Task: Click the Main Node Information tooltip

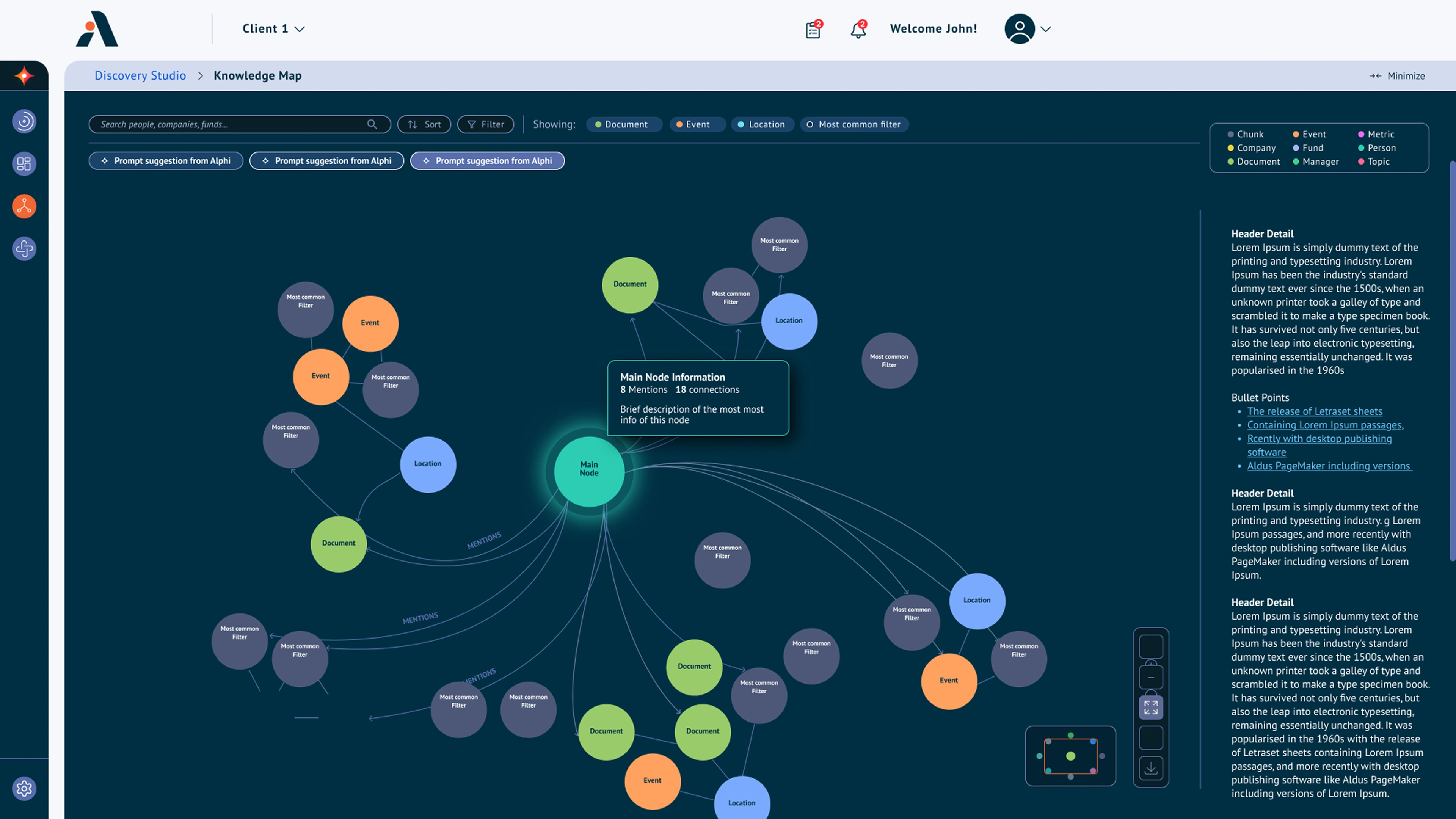Action: [698, 398]
